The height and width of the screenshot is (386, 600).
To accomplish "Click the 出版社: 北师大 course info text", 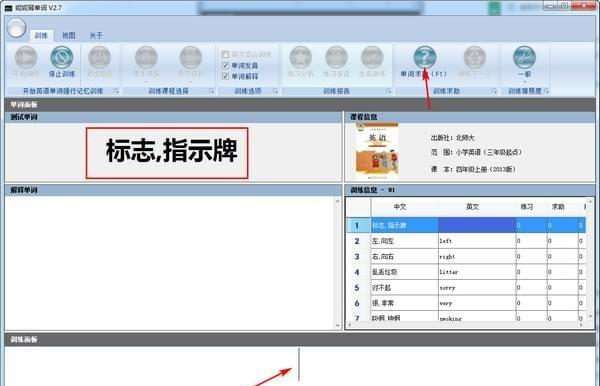I will click(453, 138).
